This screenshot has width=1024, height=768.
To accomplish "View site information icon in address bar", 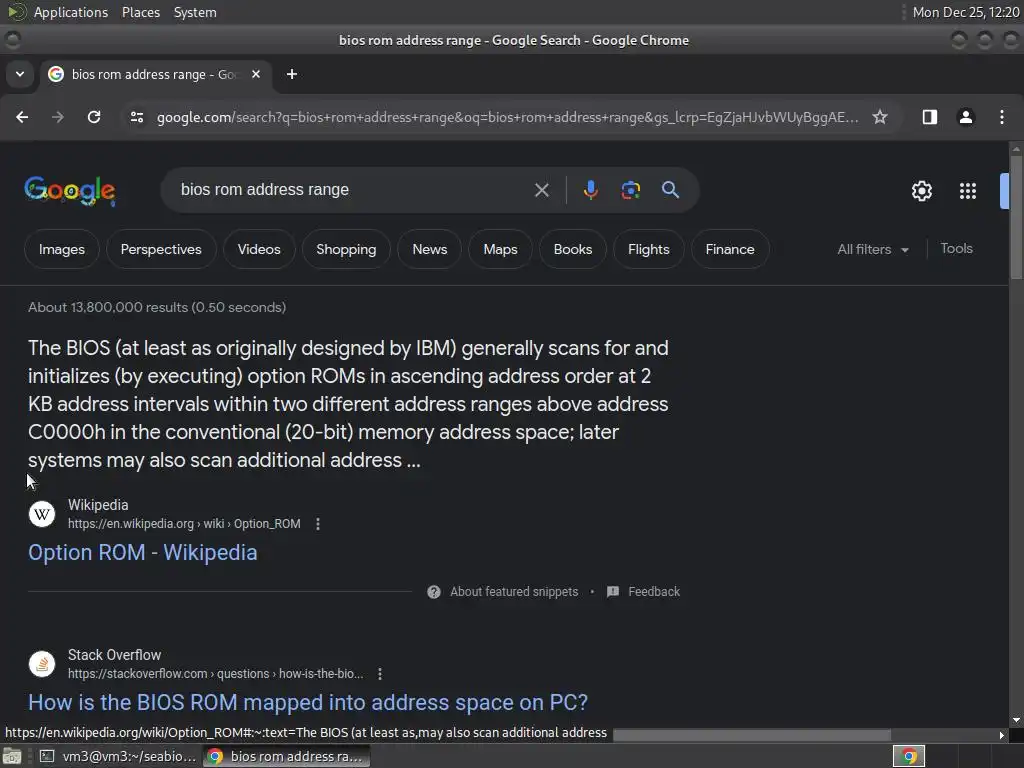I will [x=136, y=117].
